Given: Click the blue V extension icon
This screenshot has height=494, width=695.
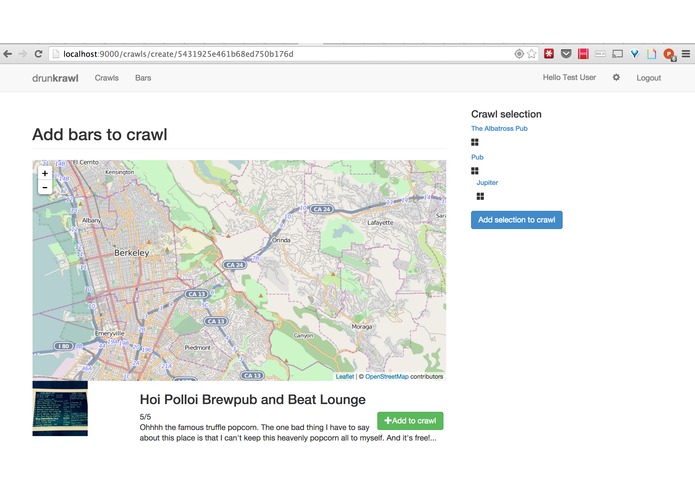Looking at the screenshot, I should pyautogui.click(x=635, y=54).
